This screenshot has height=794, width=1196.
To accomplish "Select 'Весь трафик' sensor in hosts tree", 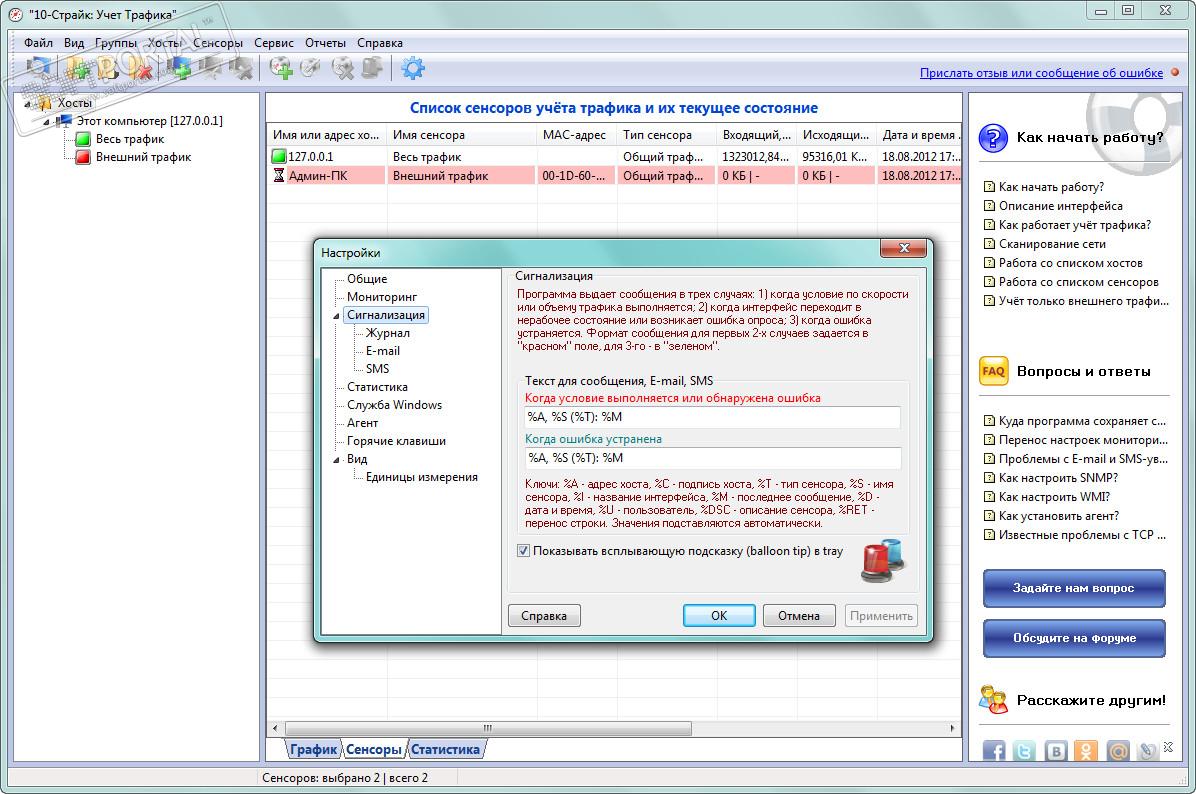I will click(130, 139).
